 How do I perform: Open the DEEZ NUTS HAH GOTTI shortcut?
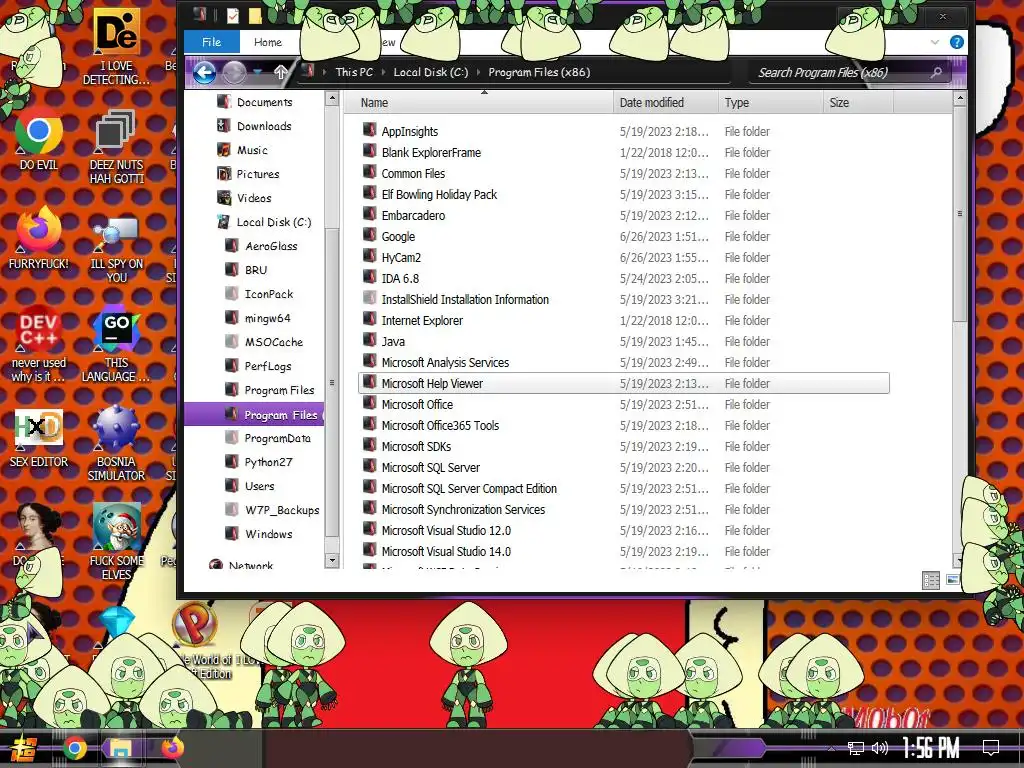coord(116,147)
